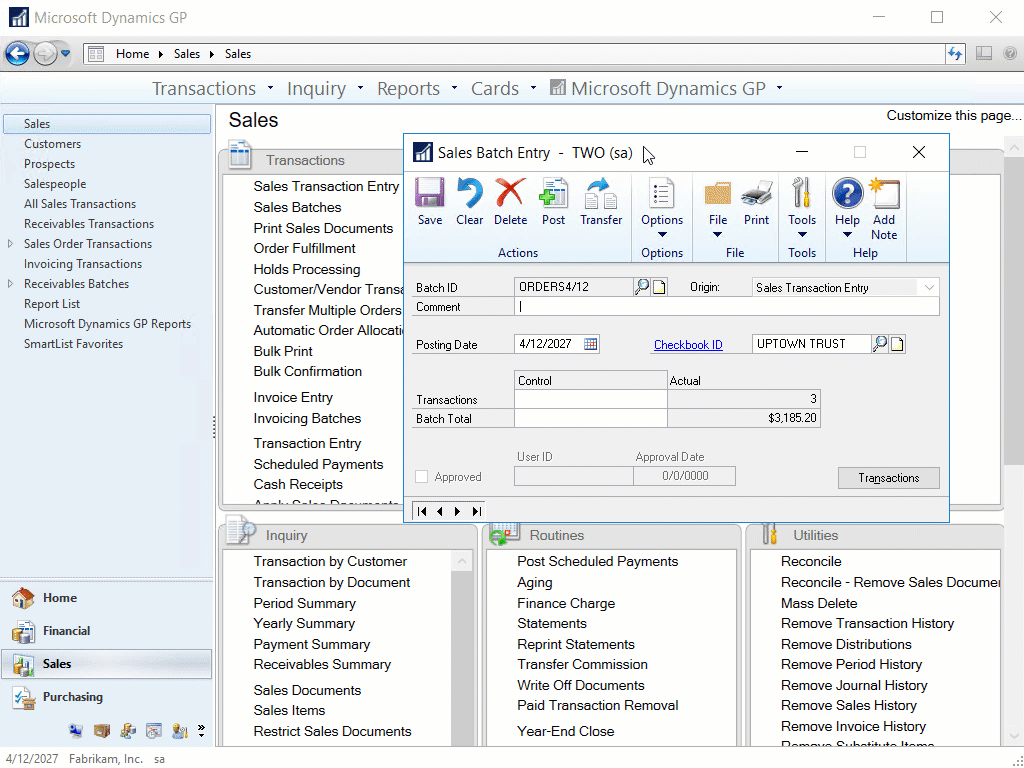Click the Batch ID field
Viewport: 1024px width, 768px height.
573,287
